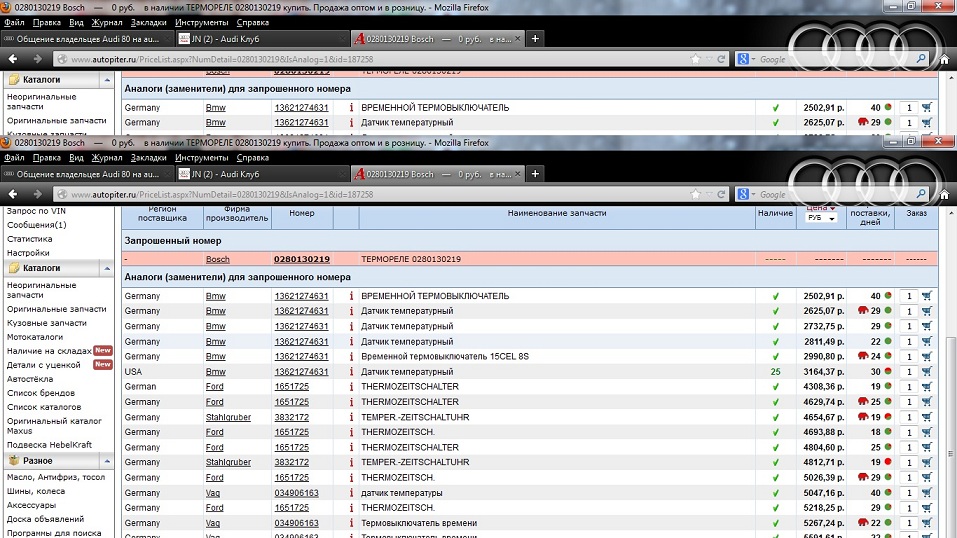This screenshot has height=538, width=957.
Task: Open info icon for Временной термовыключатель 15CEL 8S
Action: (x=351, y=357)
